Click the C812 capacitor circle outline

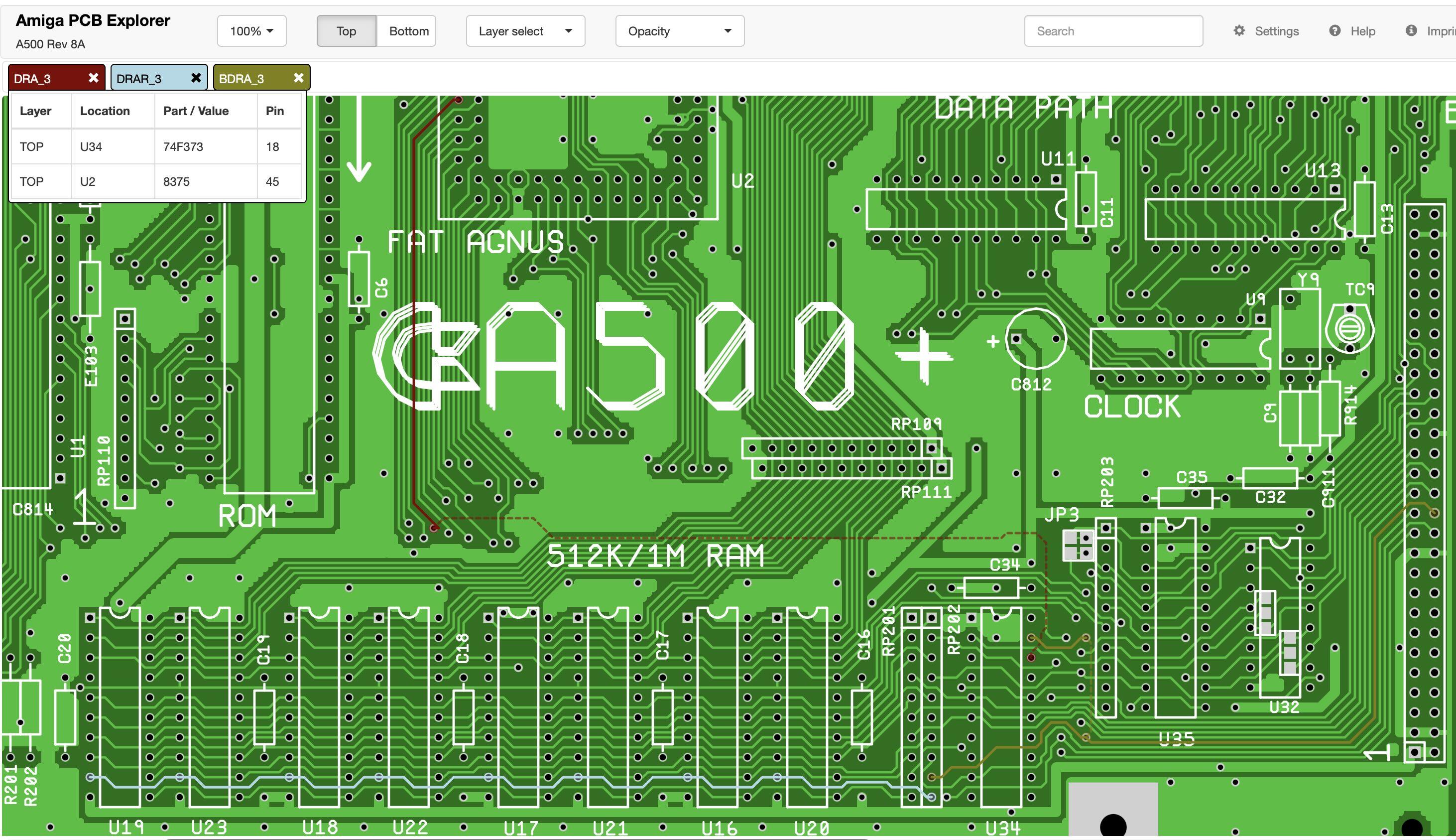1036,339
